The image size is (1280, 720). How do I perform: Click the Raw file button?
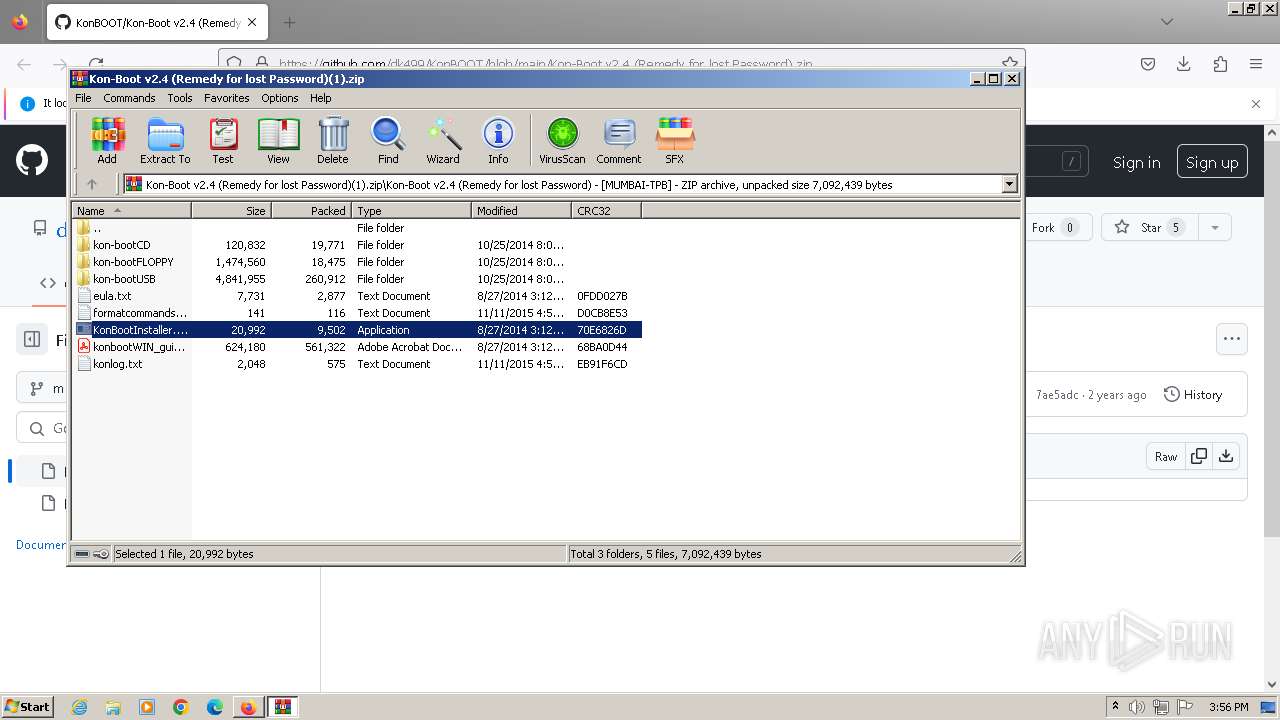(x=1166, y=456)
